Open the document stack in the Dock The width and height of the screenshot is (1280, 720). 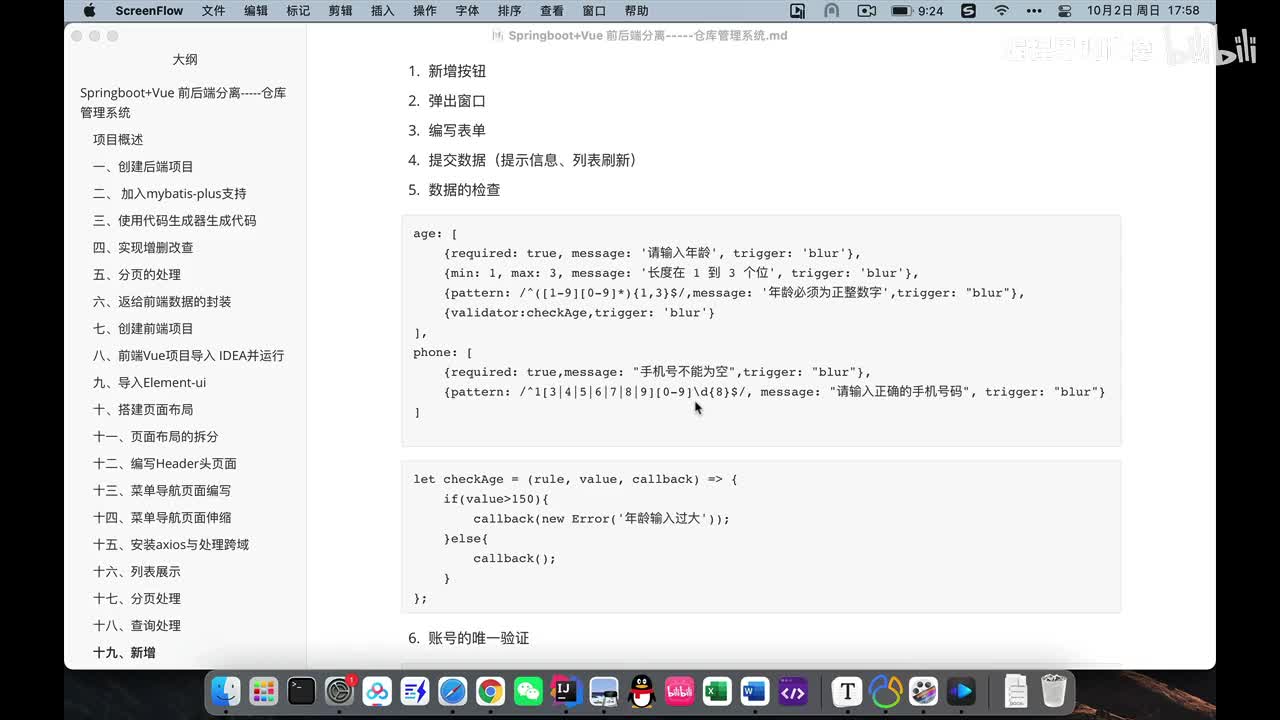[x=1016, y=691]
